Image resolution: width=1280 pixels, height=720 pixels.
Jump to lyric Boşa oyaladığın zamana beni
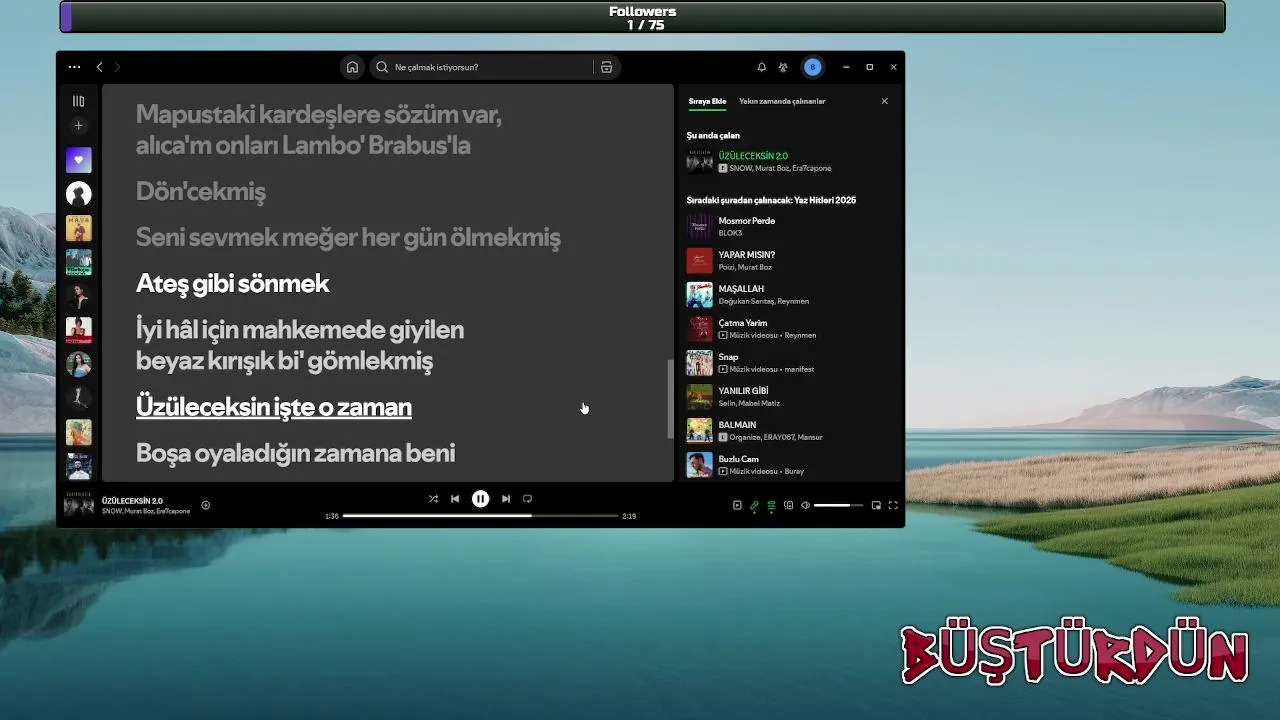pyautogui.click(x=295, y=453)
